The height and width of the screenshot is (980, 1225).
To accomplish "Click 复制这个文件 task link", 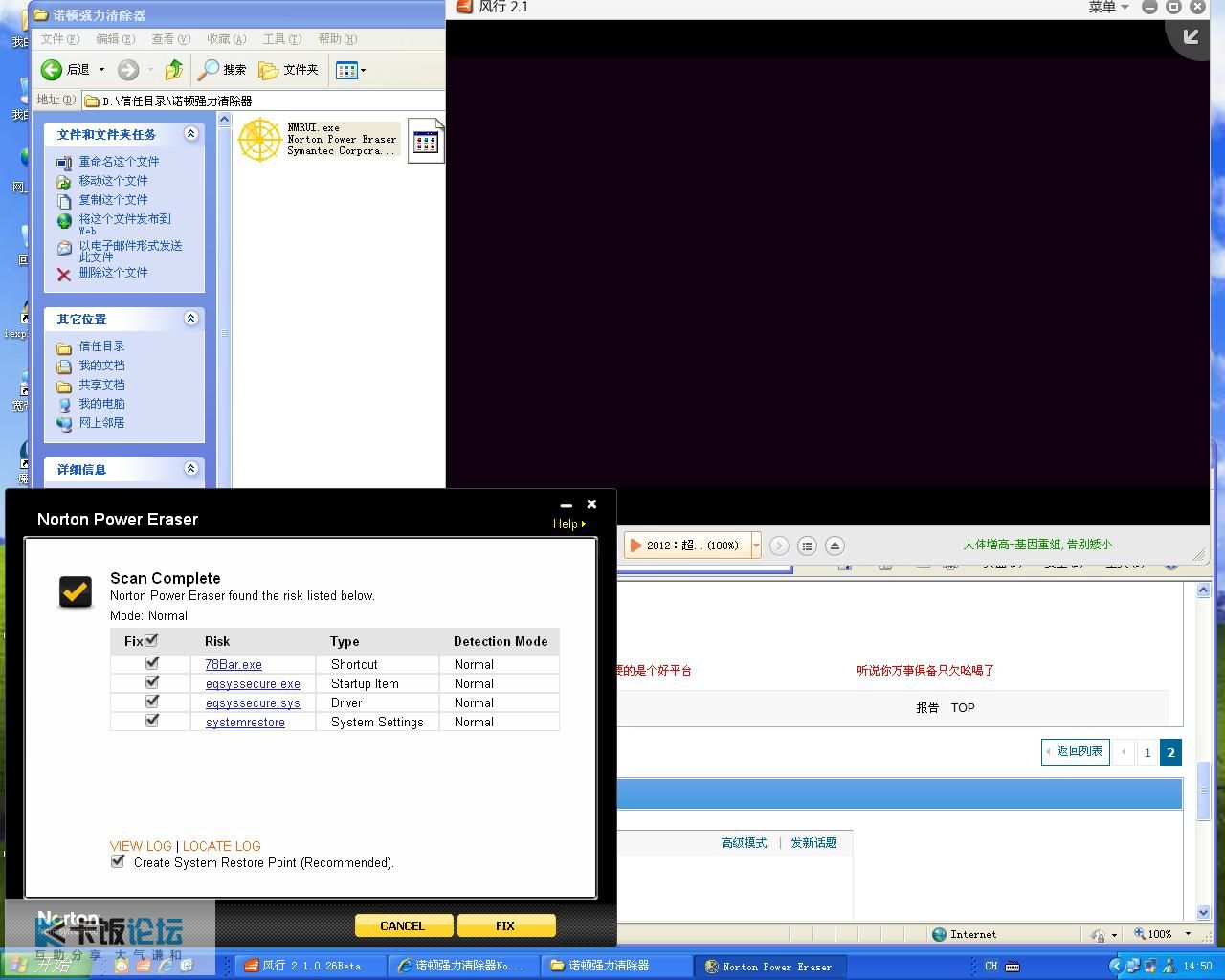I will click(113, 200).
